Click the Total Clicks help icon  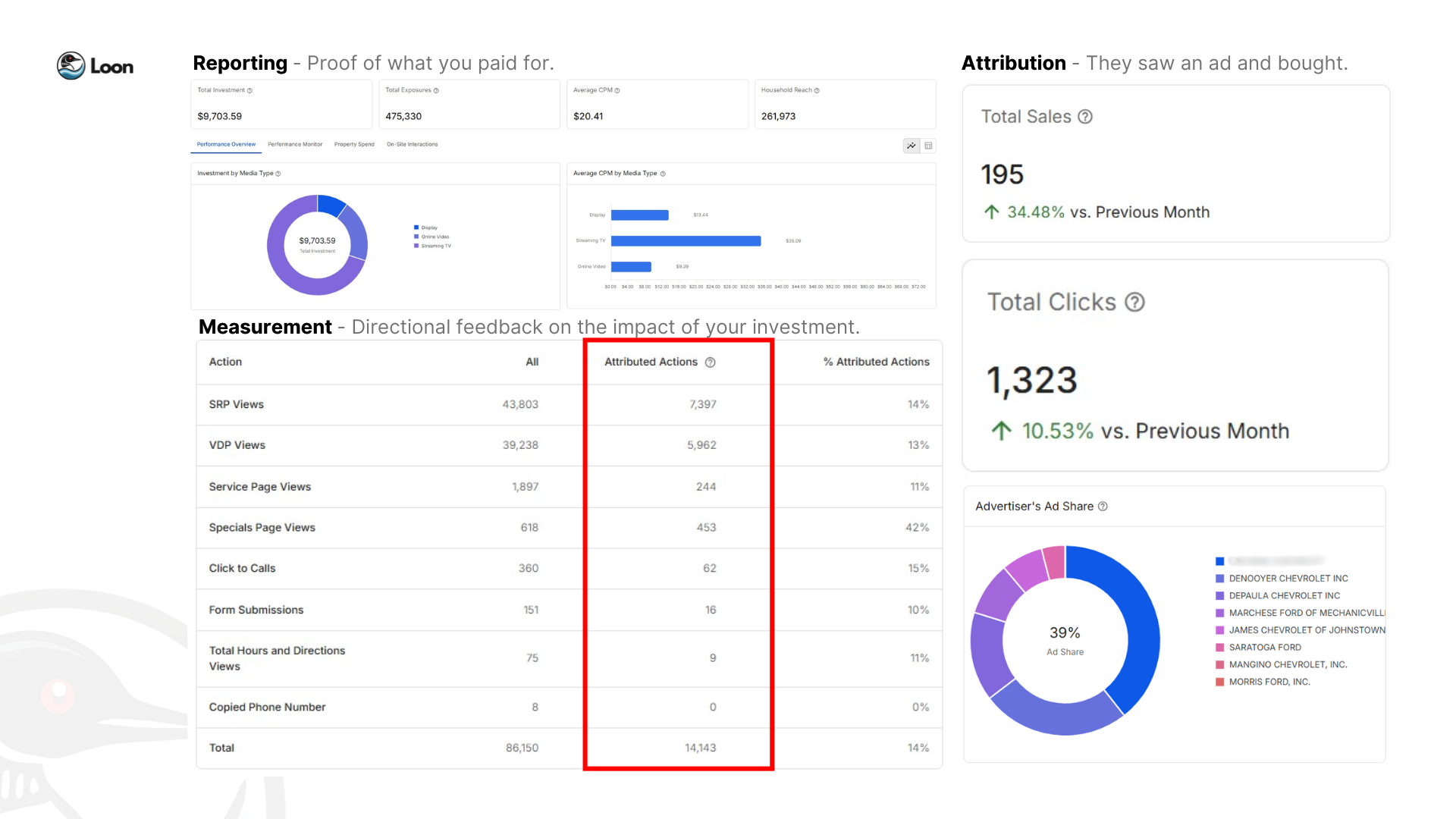[x=1134, y=303]
